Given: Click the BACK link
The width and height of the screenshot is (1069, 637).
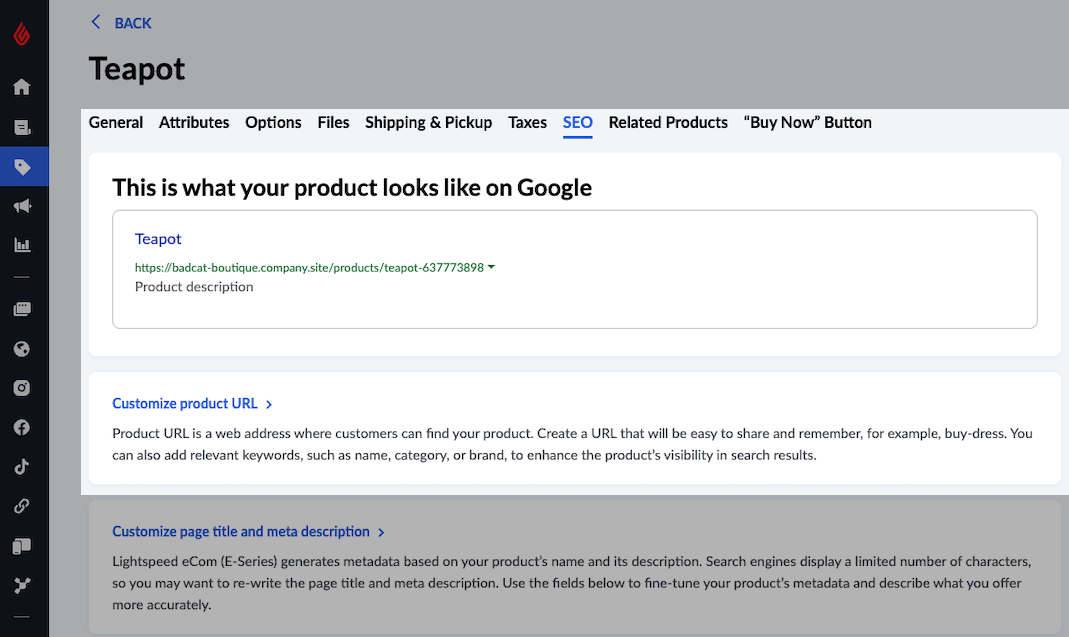Looking at the screenshot, I should (x=121, y=22).
